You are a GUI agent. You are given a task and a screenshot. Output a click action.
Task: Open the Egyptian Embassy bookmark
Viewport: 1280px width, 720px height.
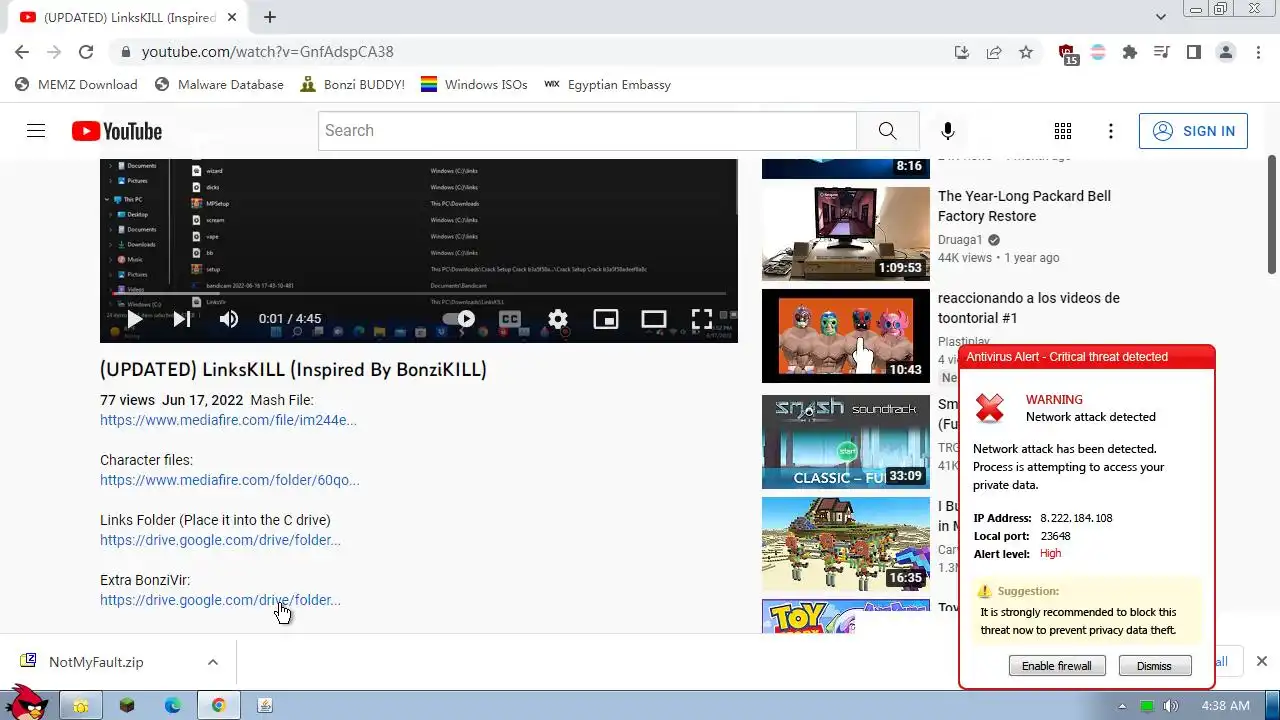click(x=607, y=85)
